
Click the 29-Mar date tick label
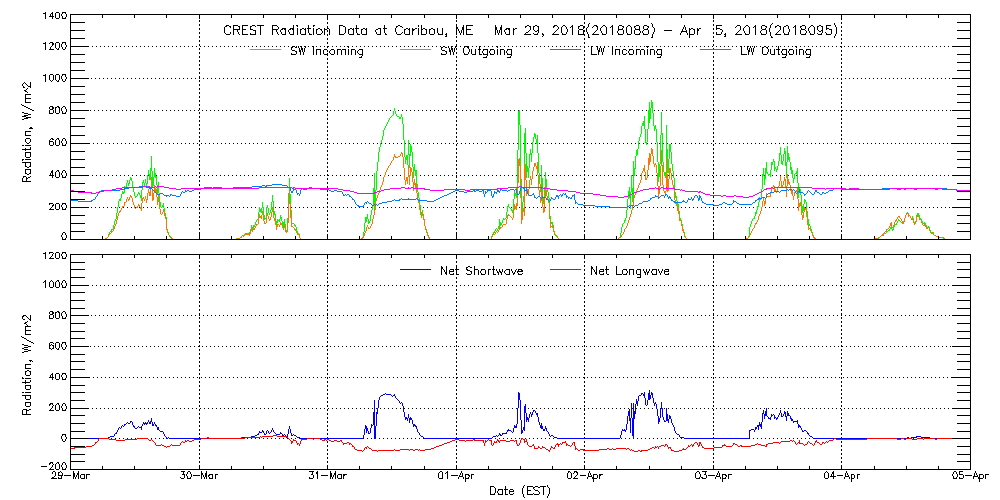point(71,476)
